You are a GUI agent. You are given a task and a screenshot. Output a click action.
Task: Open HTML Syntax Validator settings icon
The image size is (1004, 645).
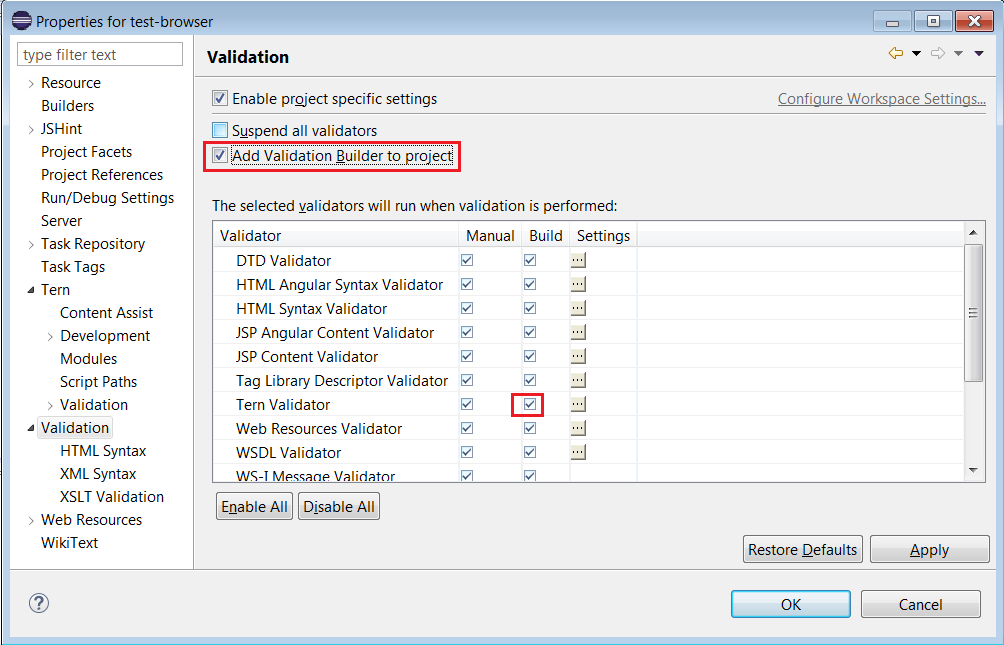578,307
